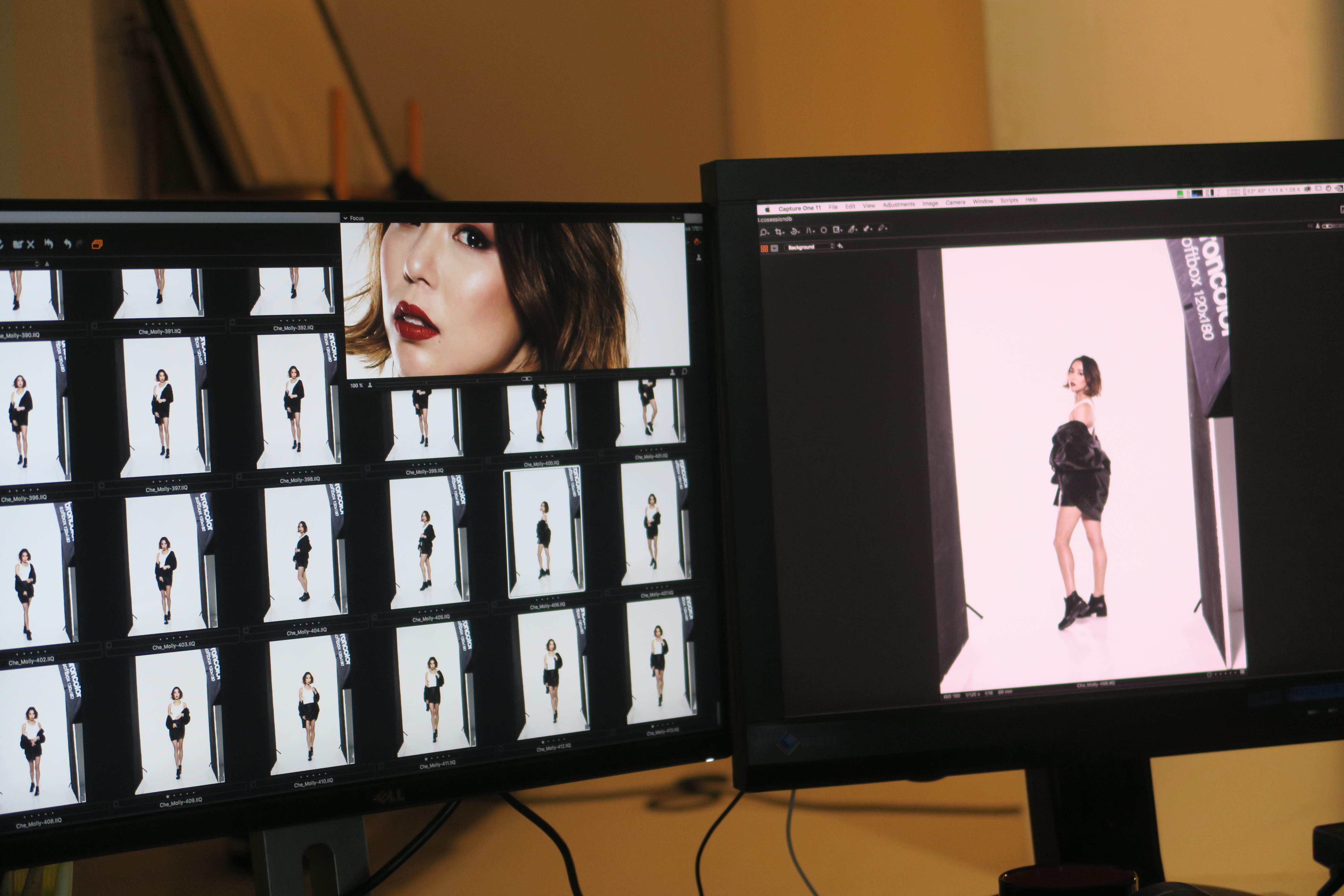This screenshot has height=896, width=1344.
Task: Click the Reset adjustments icon
Action: pos(49,244)
